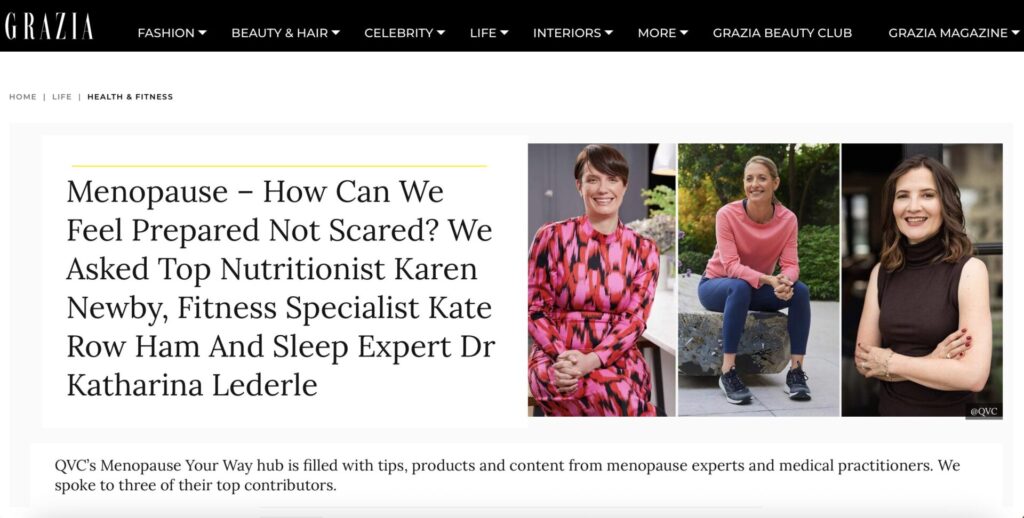This screenshot has height=518, width=1024.
Task: Select the Celebrity menu label
Action: [398, 33]
